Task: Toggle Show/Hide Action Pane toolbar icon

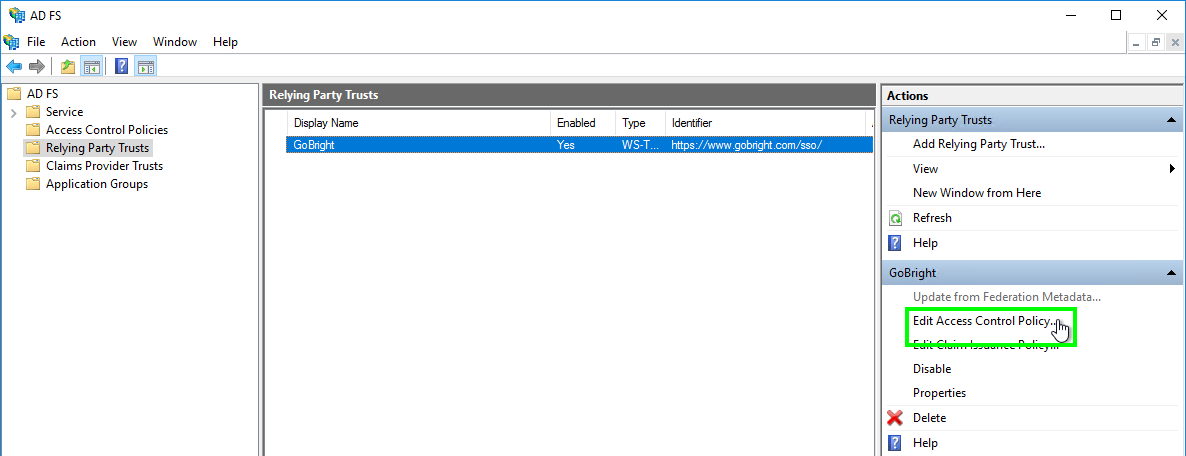Action: coord(145,67)
